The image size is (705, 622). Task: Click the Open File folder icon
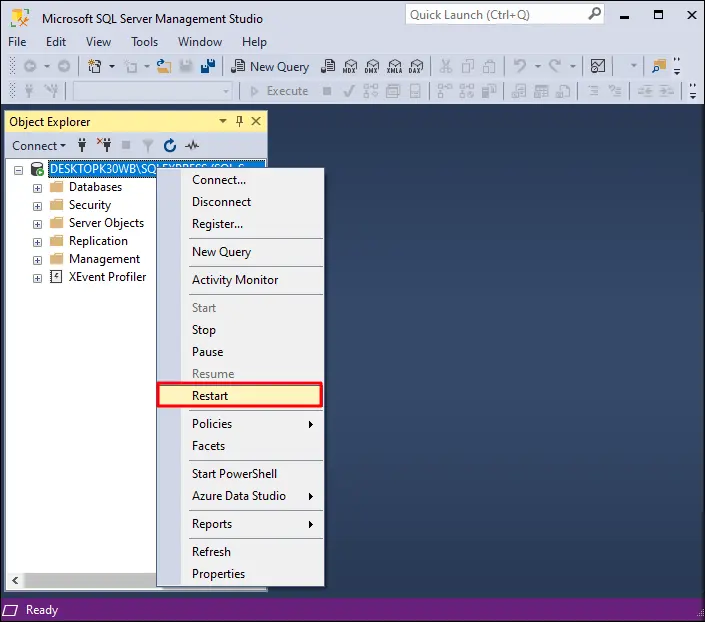pyautogui.click(x=164, y=67)
